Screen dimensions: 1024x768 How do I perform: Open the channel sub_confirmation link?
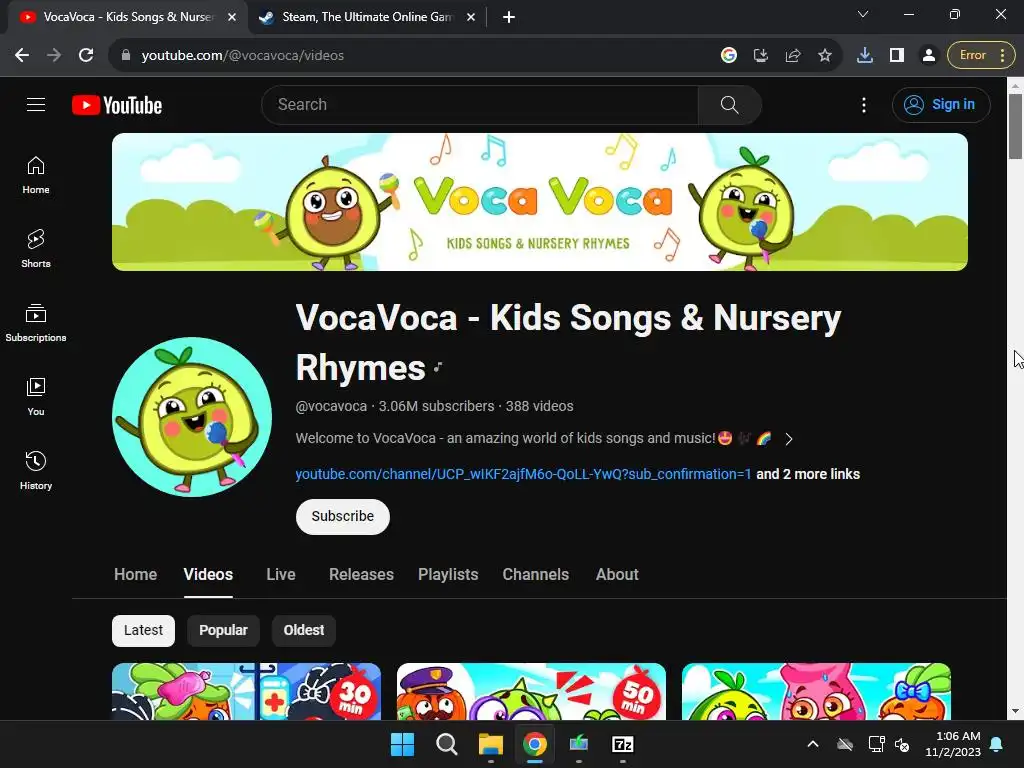click(x=523, y=474)
